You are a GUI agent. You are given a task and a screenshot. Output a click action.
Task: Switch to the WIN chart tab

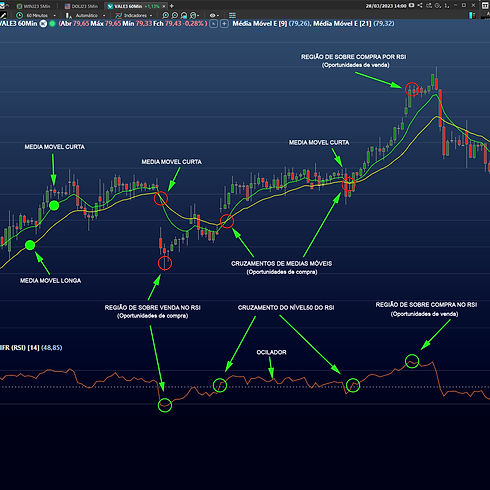point(33,6)
